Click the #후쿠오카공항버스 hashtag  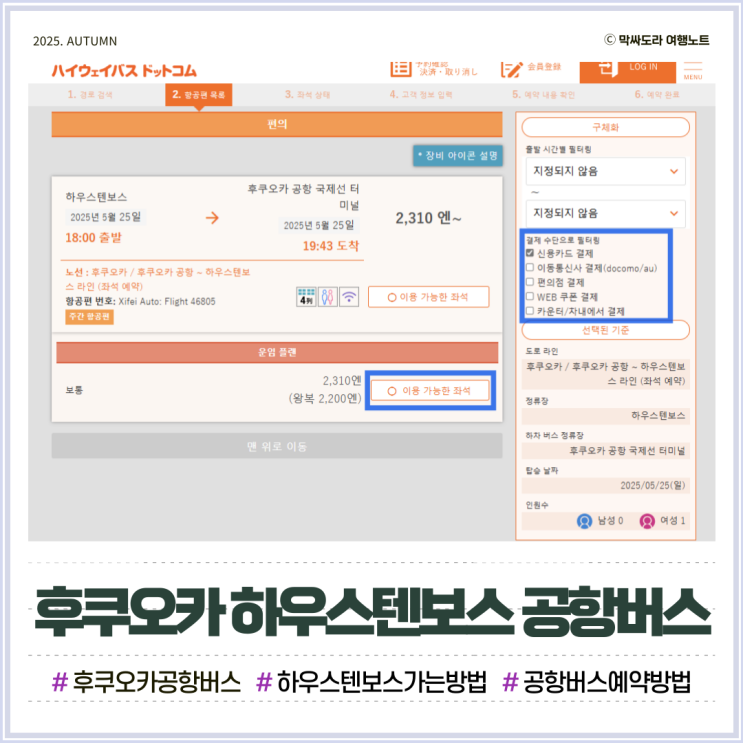[x=146, y=682]
